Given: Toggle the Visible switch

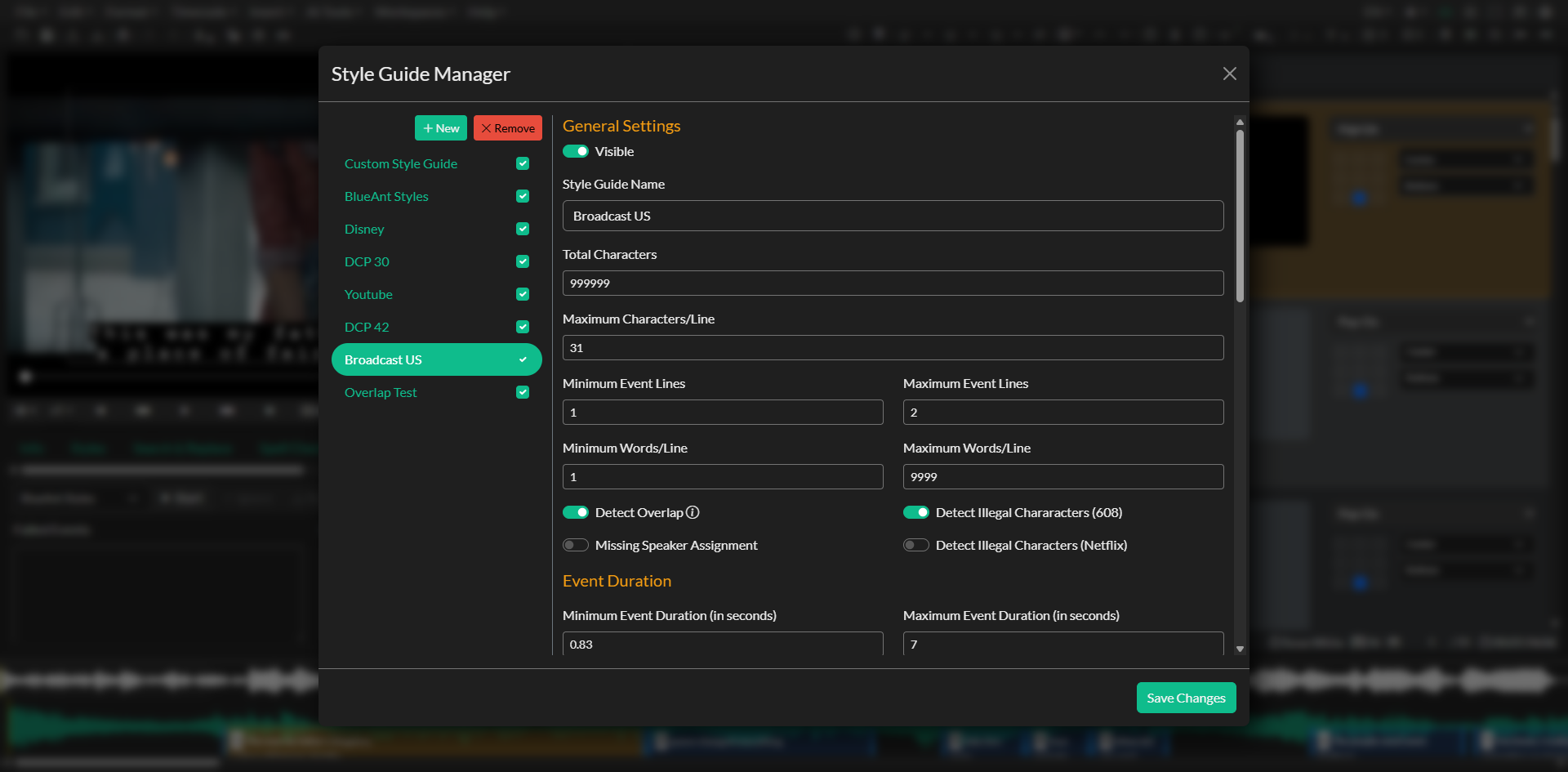Looking at the screenshot, I should 576,151.
